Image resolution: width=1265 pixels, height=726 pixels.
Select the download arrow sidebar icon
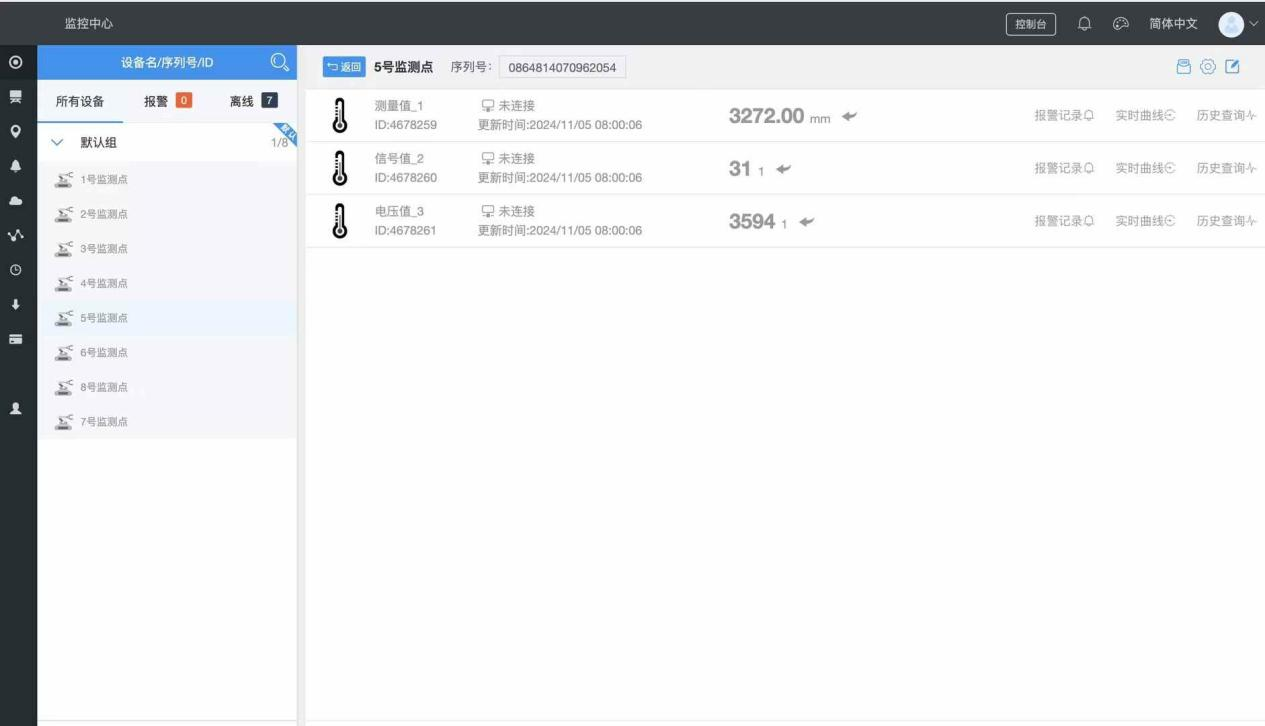coord(15,306)
